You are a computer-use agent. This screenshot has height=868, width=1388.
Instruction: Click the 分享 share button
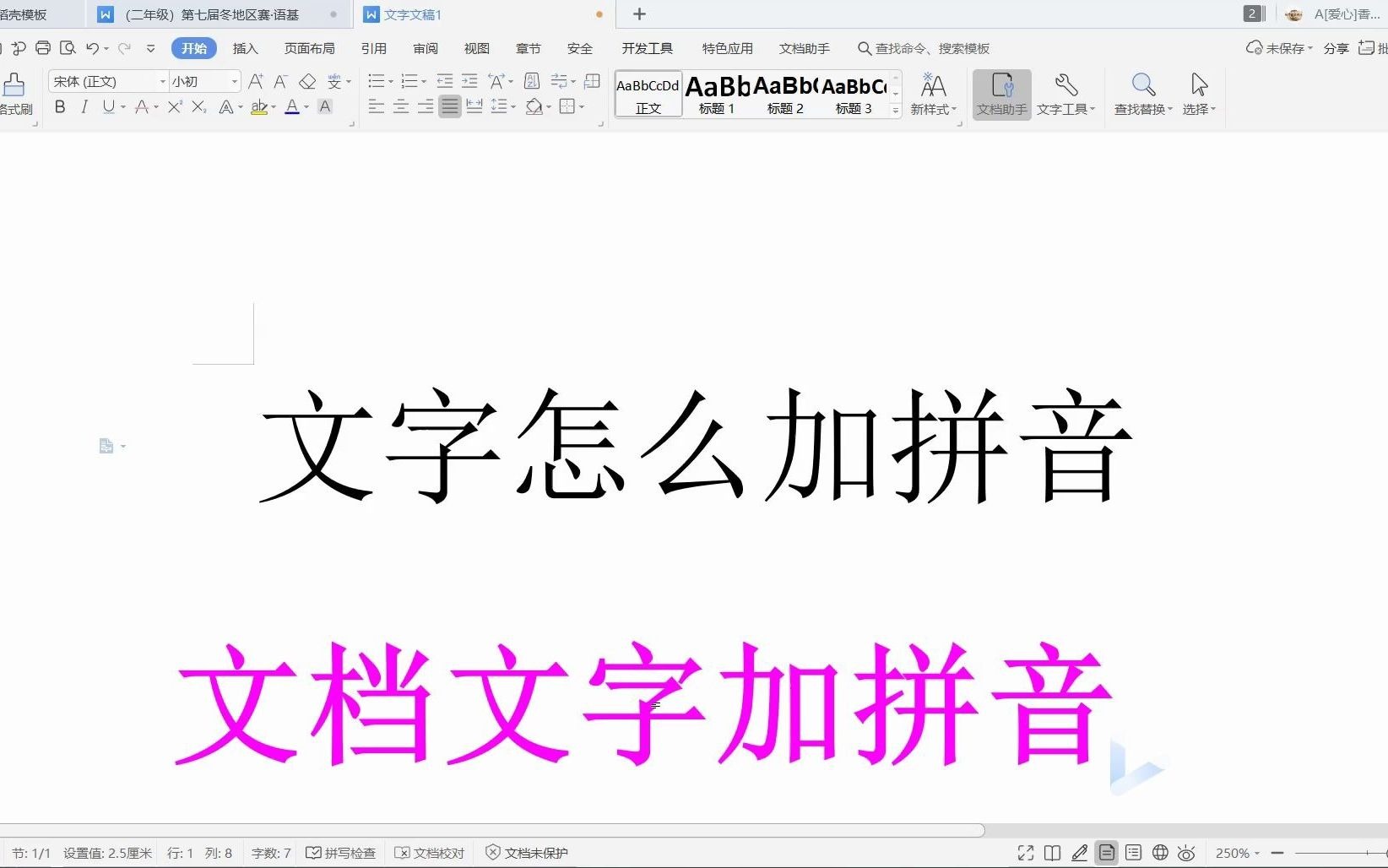point(1336,48)
